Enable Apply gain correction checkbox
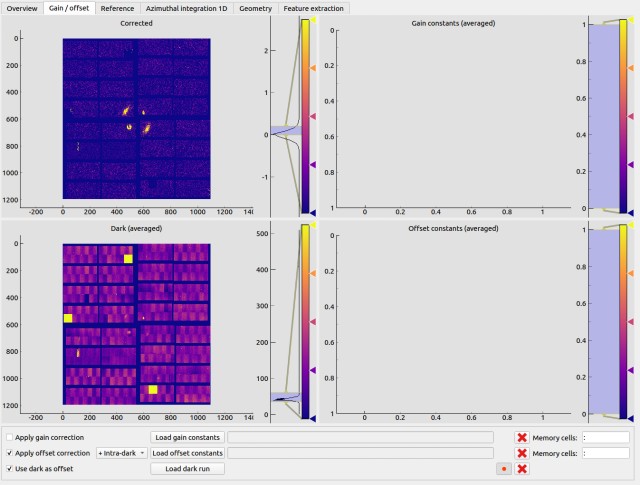Image resolution: width=640 pixels, height=485 pixels. (9, 437)
